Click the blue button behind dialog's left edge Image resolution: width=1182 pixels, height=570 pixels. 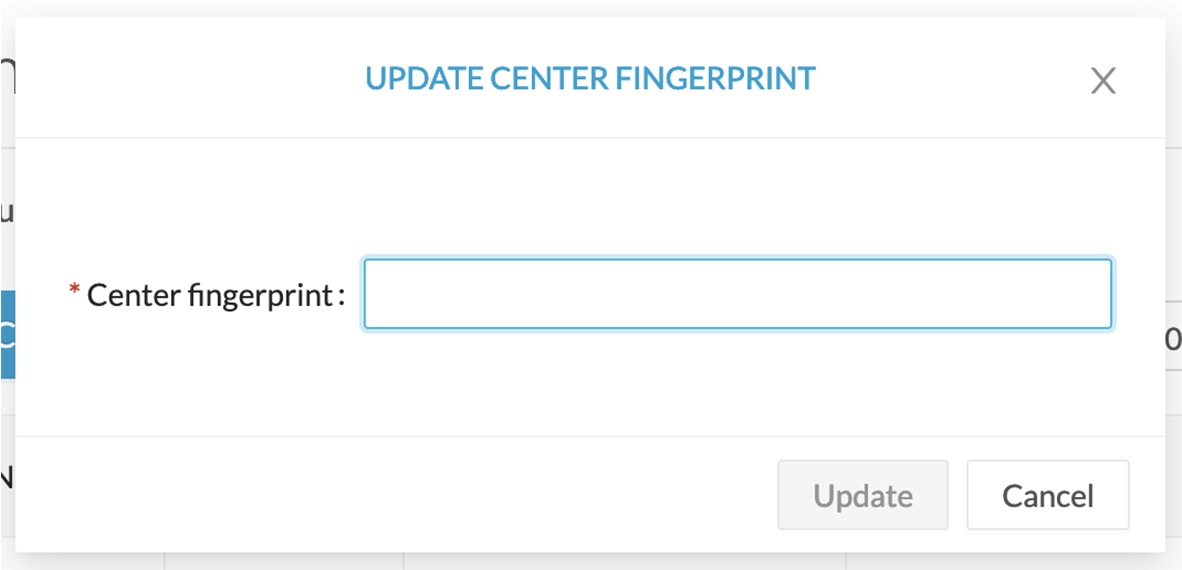click(7, 335)
